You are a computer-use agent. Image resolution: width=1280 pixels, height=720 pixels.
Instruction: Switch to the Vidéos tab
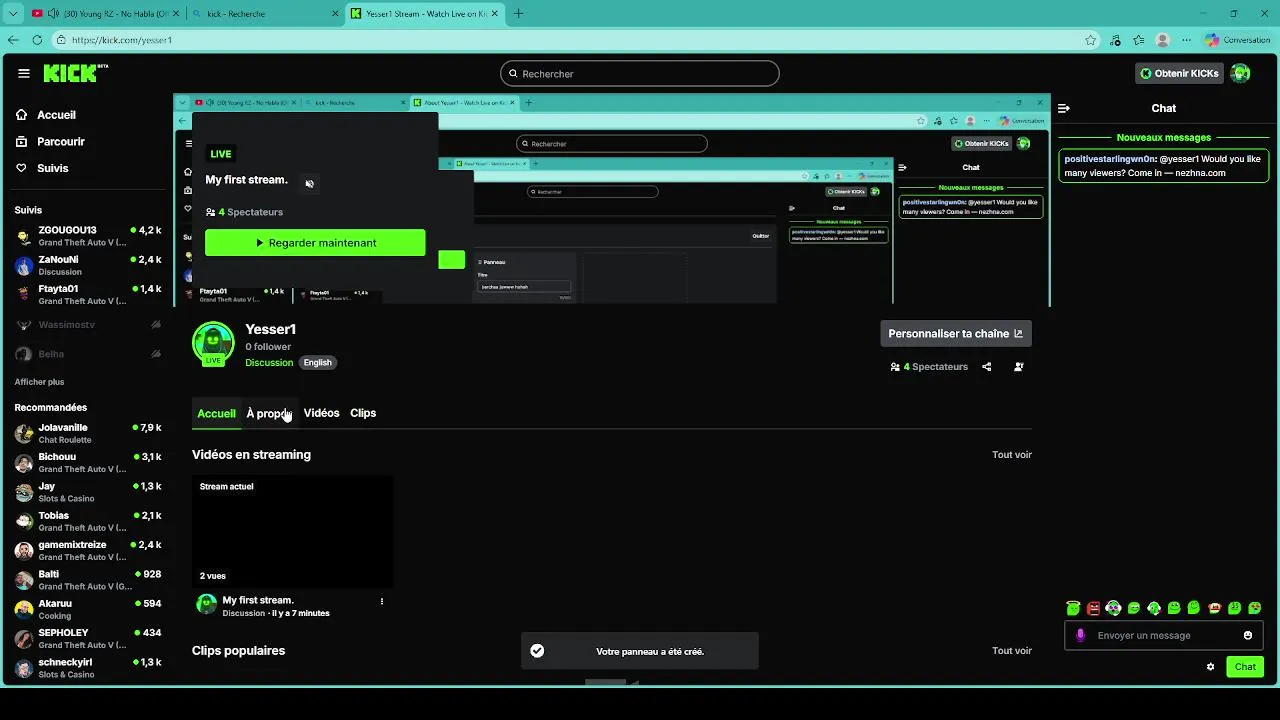[x=321, y=413]
